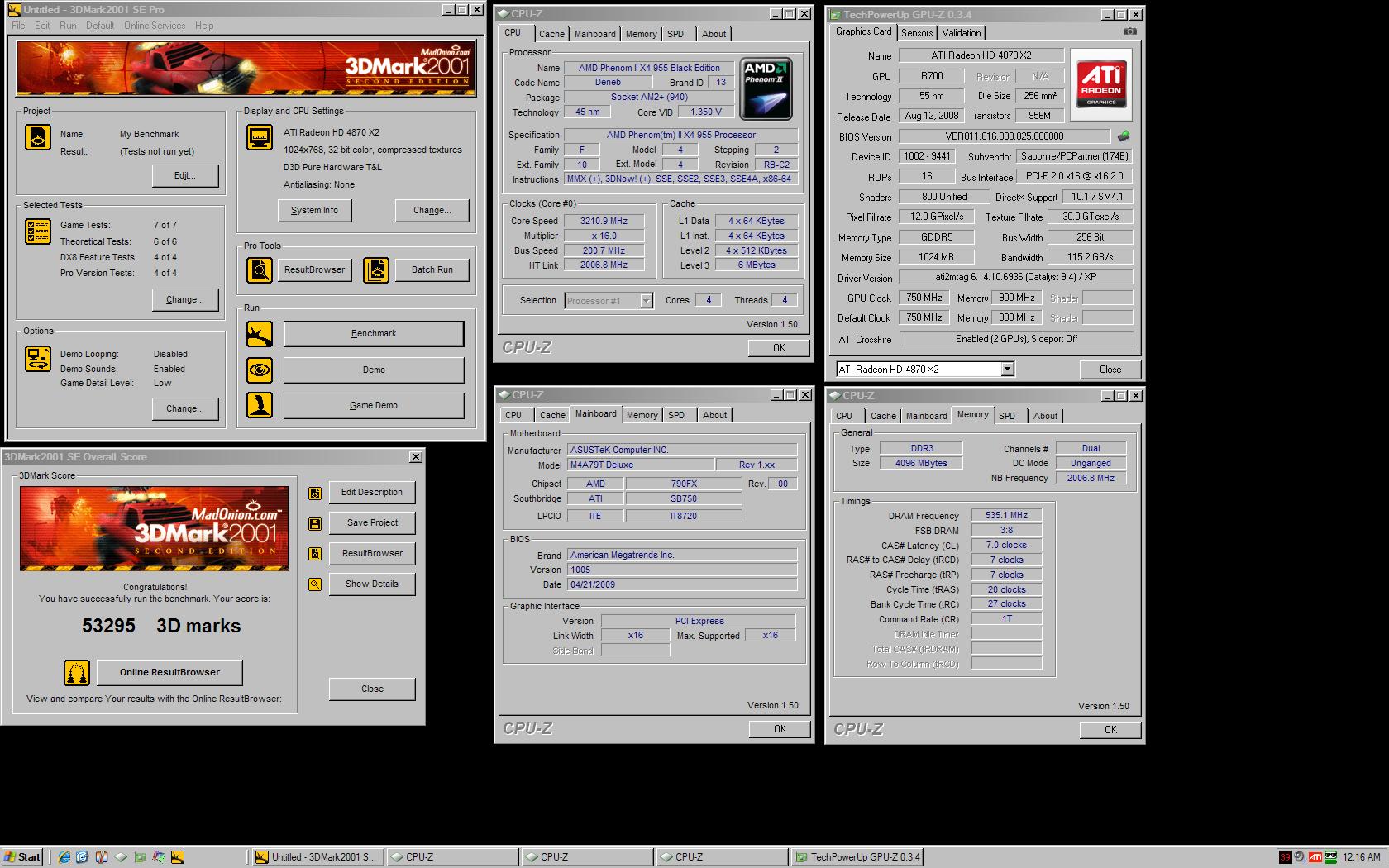Click the ResultBrowser icon in score window
This screenshot has height=868, width=1389.
(315, 554)
